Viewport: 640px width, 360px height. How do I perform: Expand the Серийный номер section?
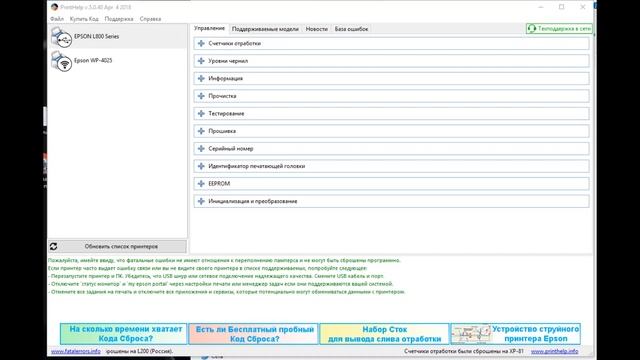pyautogui.click(x=391, y=149)
